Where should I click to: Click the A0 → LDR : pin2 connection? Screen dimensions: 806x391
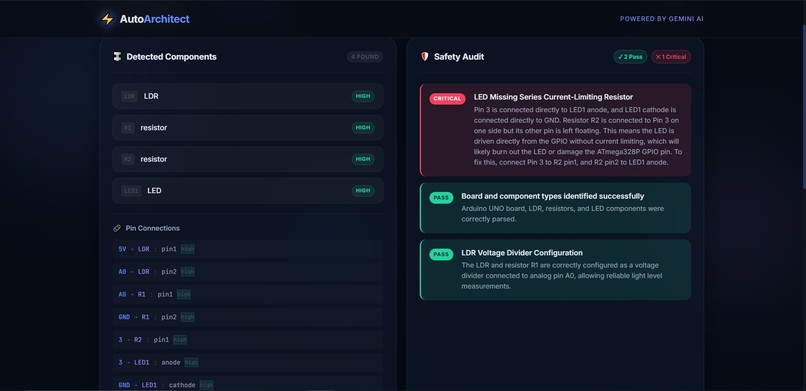tap(248, 271)
